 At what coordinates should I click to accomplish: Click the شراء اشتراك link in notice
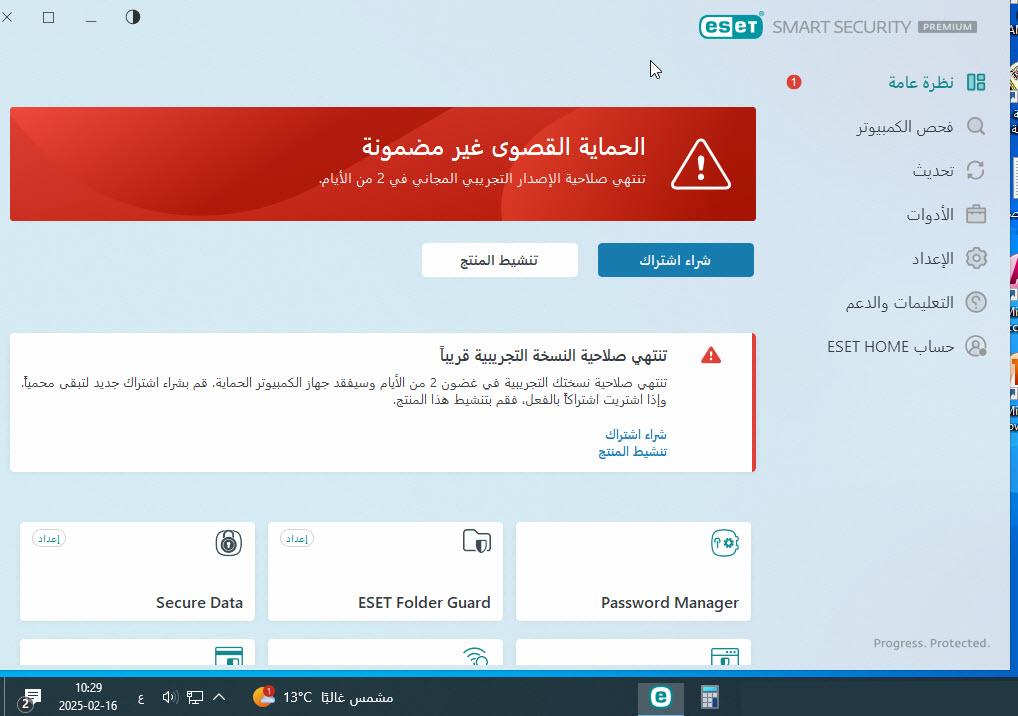(x=636, y=434)
